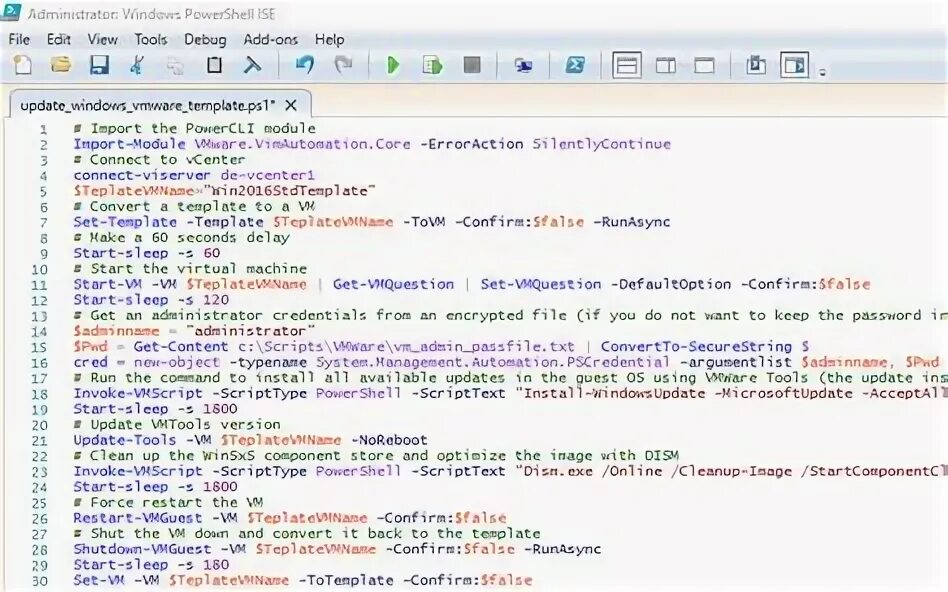The height and width of the screenshot is (592, 948).
Task: Click 'connect-viserver de-vcenter1' line
Action: coord(194,175)
